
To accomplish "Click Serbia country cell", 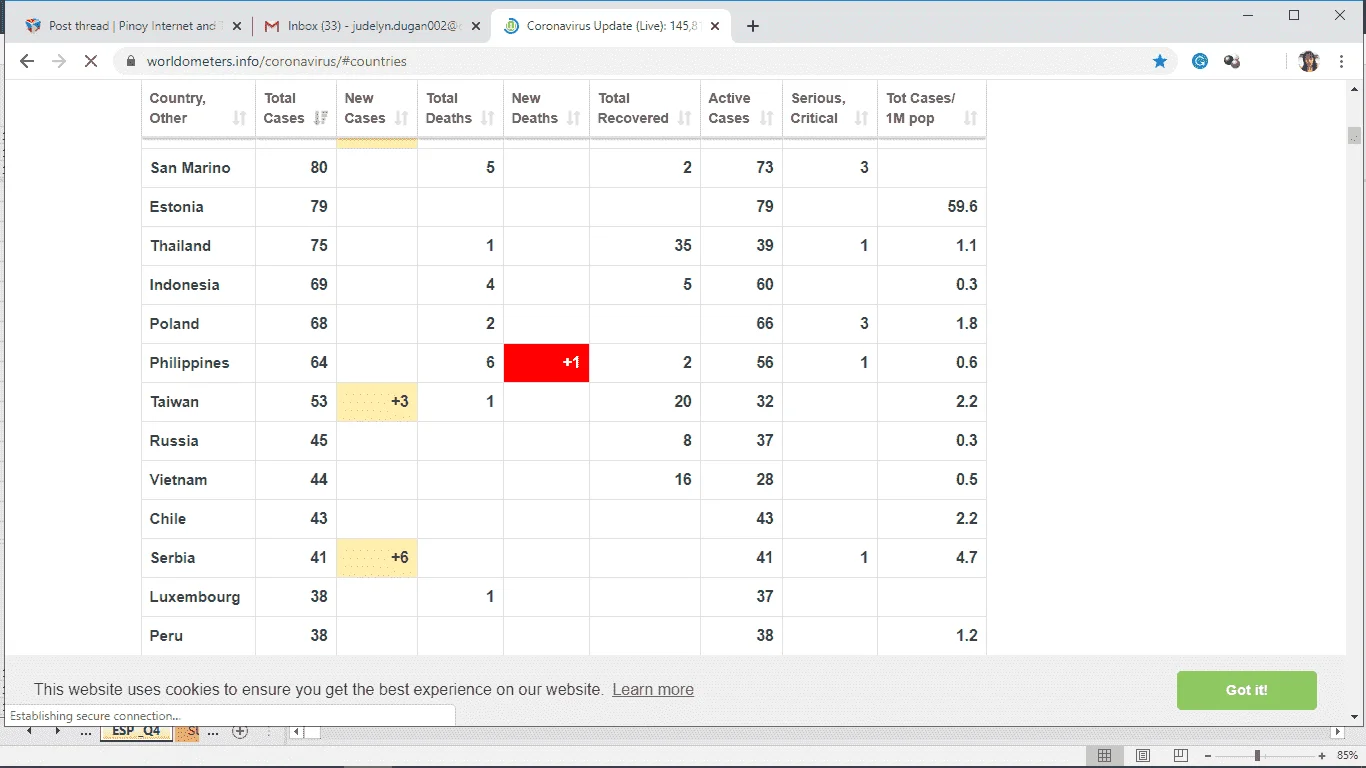I will [198, 558].
